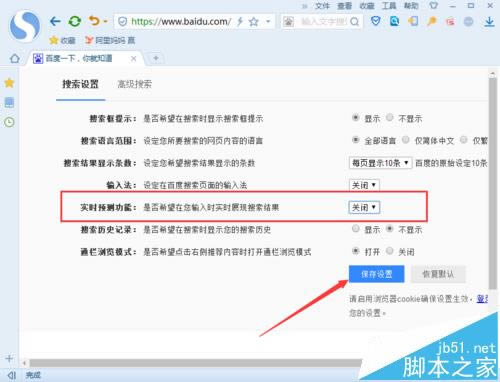The image size is (500, 382).
Task: Select 关闭 for 通栏浏览模式
Action: coord(390,251)
